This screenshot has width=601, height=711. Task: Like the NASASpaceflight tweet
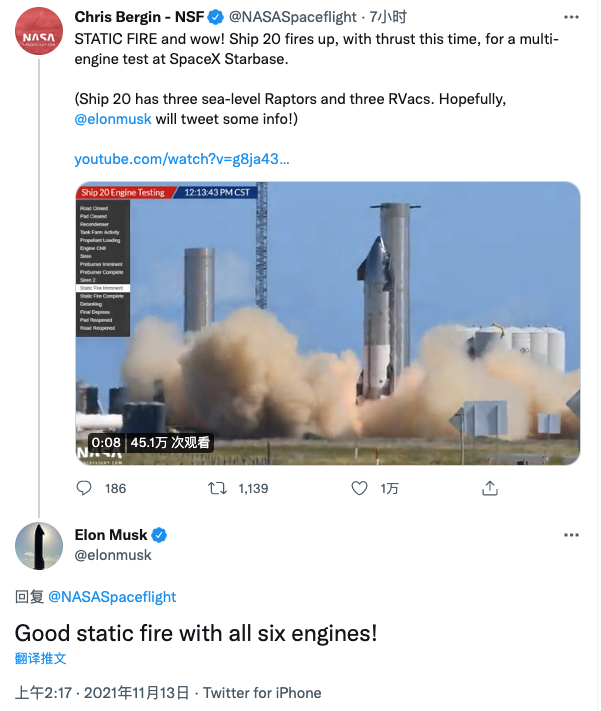tap(360, 488)
